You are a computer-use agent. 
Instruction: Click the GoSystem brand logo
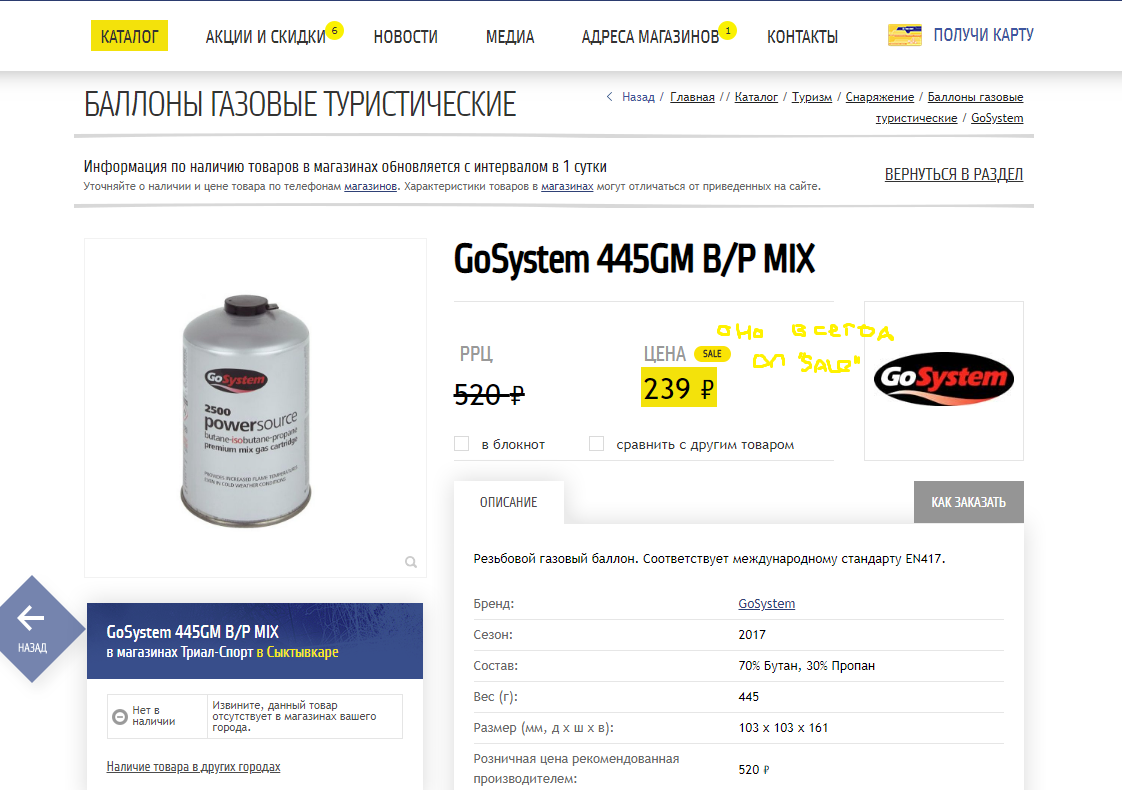pos(944,379)
